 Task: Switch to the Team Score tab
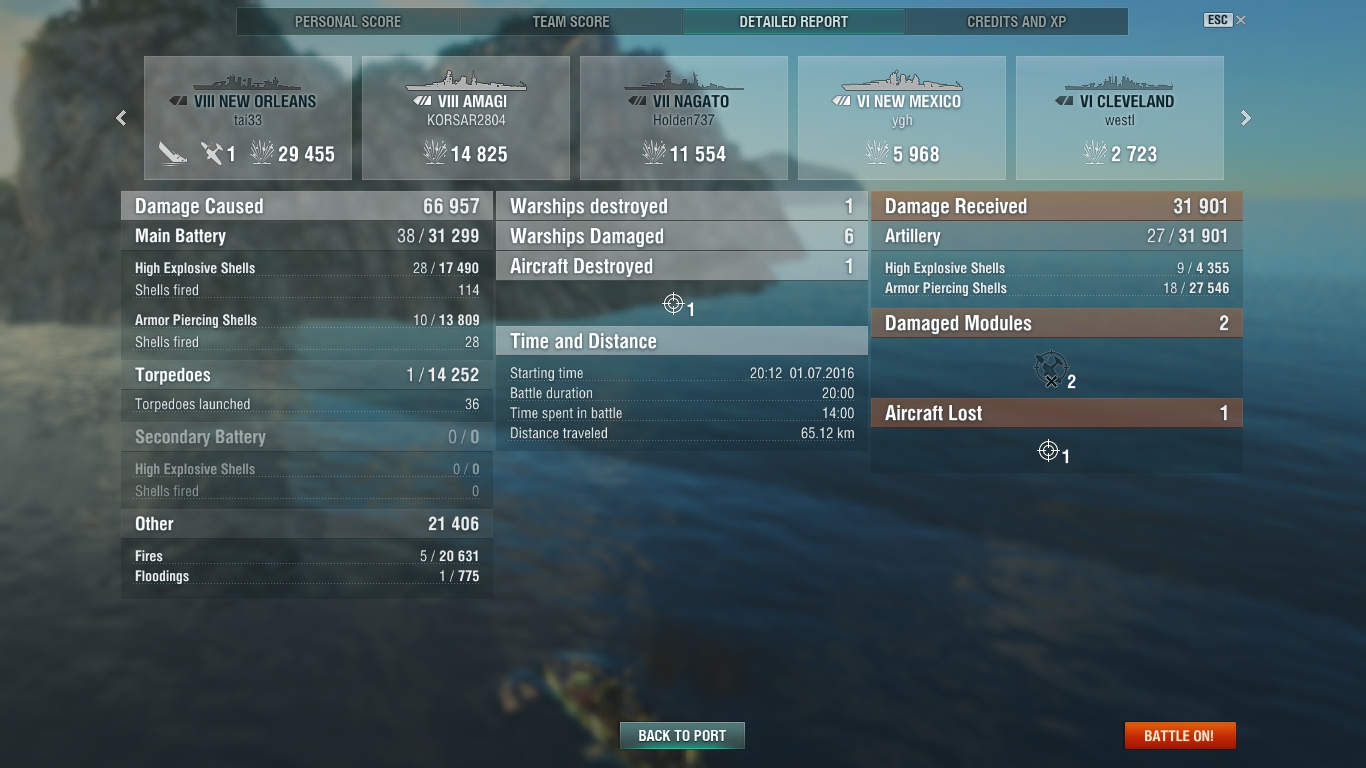(571, 21)
